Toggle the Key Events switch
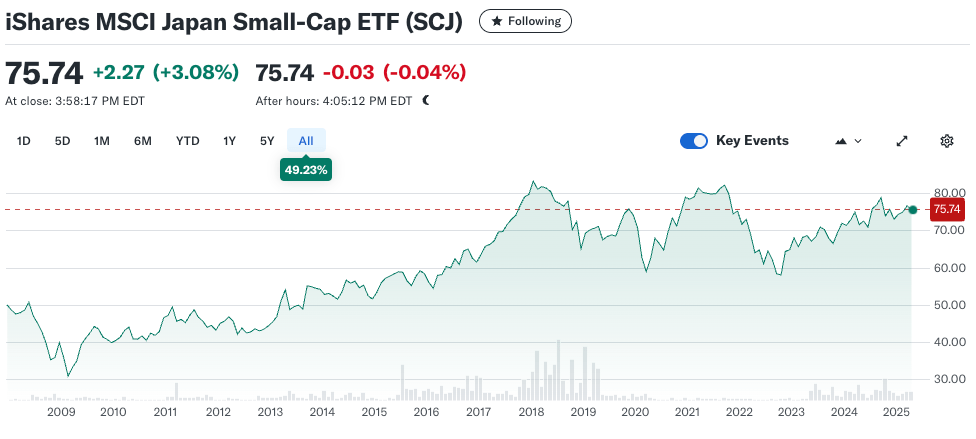The width and height of the screenshot is (976, 439). click(694, 141)
